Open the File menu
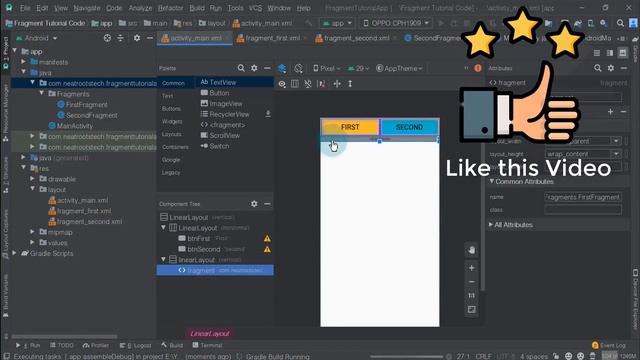Image resolution: width=640 pixels, height=360 pixels. click(25, 8)
